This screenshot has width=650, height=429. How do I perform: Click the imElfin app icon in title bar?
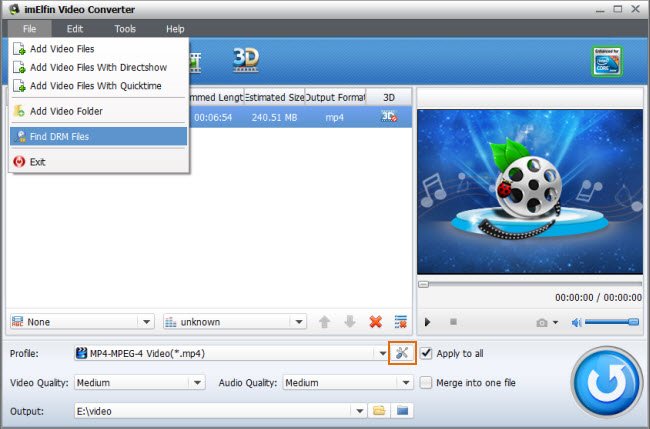[14, 9]
